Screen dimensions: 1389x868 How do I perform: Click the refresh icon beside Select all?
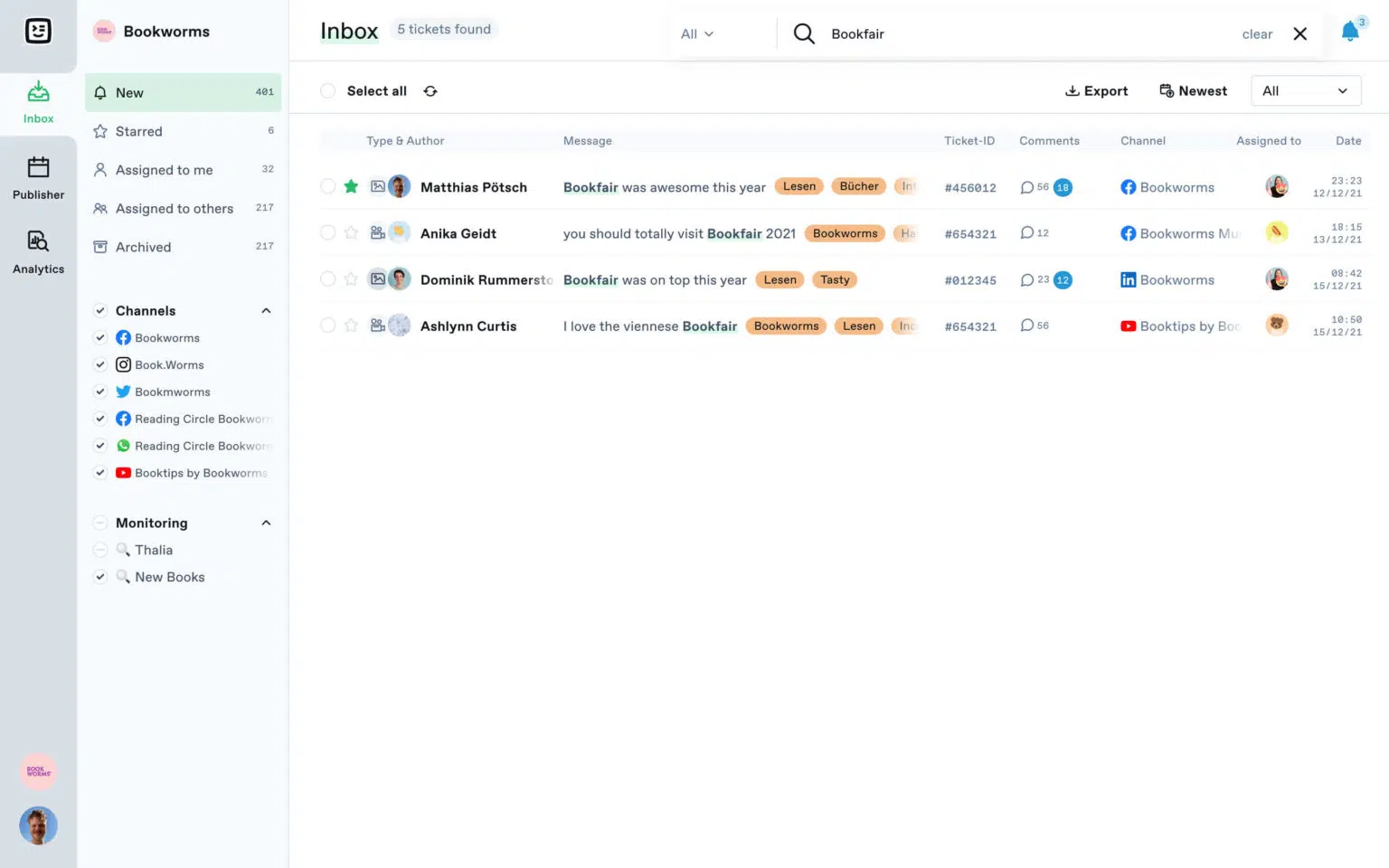430,91
